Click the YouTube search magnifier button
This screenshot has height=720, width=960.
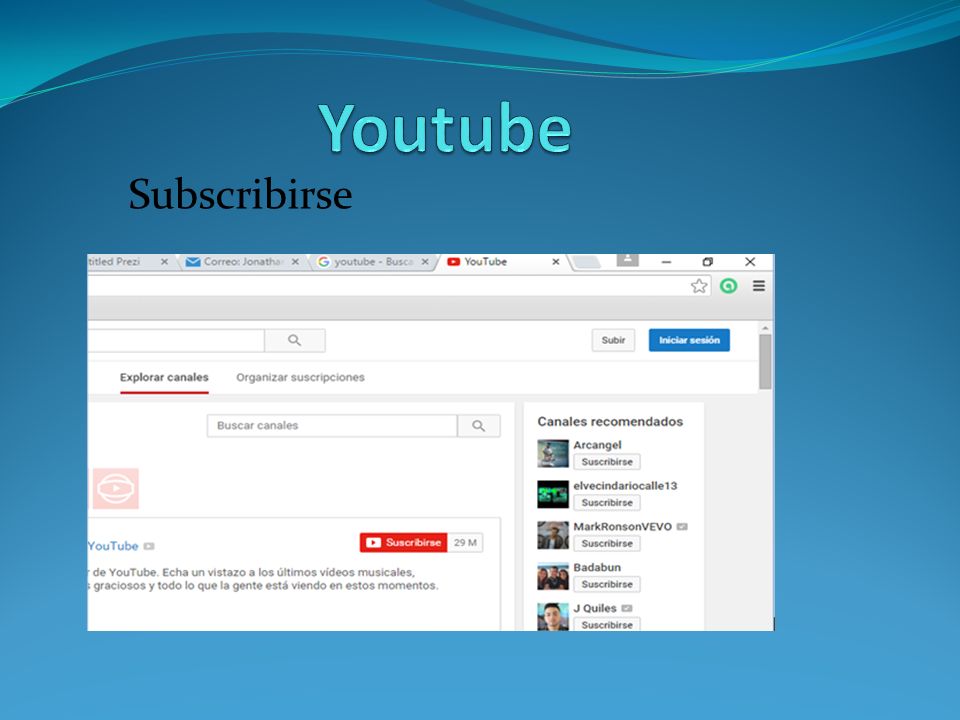pyautogui.click(x=294, y=340)
